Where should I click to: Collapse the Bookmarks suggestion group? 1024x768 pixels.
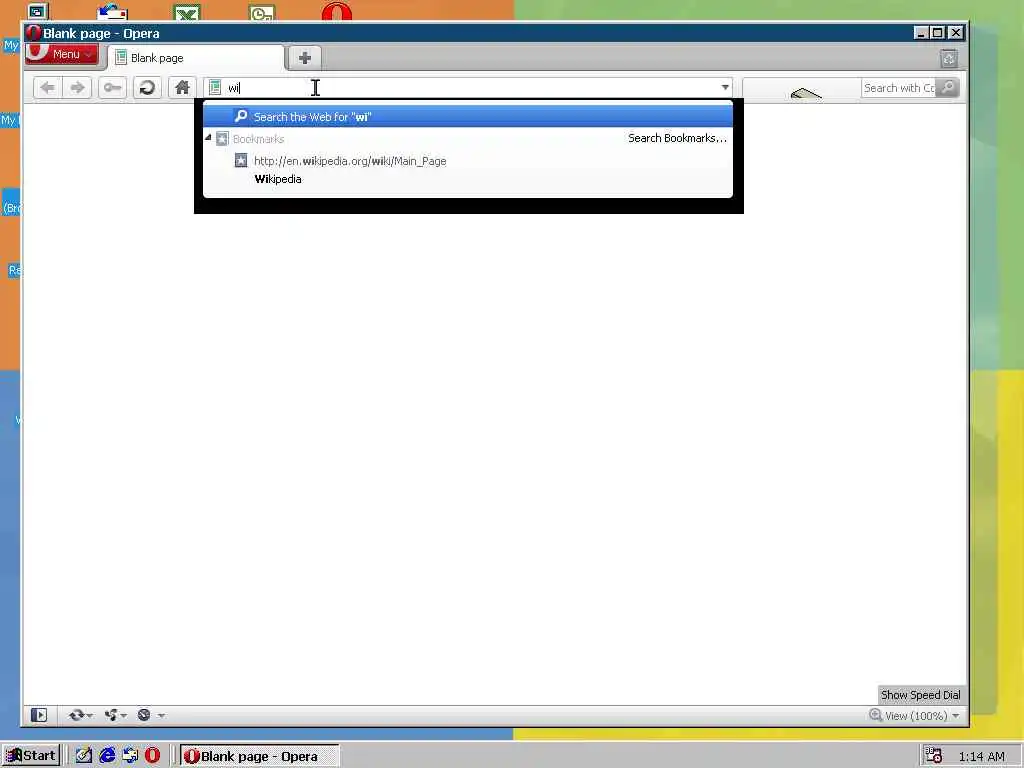(208, 138)
